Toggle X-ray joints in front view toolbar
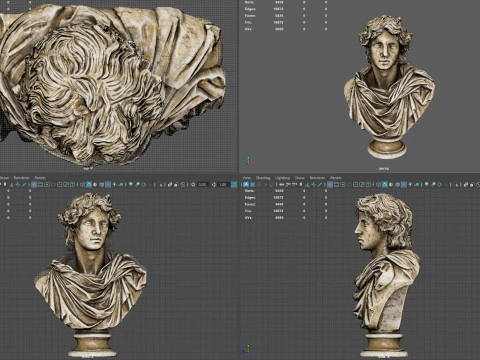Viewport: 480px width, 360px height. tap(183, 184)
